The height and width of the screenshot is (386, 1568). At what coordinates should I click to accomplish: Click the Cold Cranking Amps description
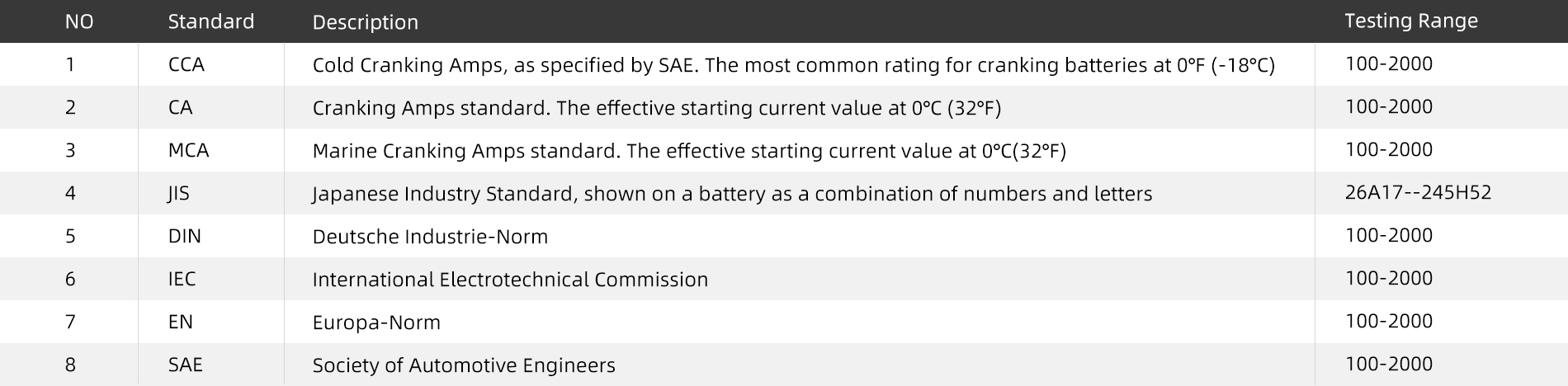coord(793,65)
